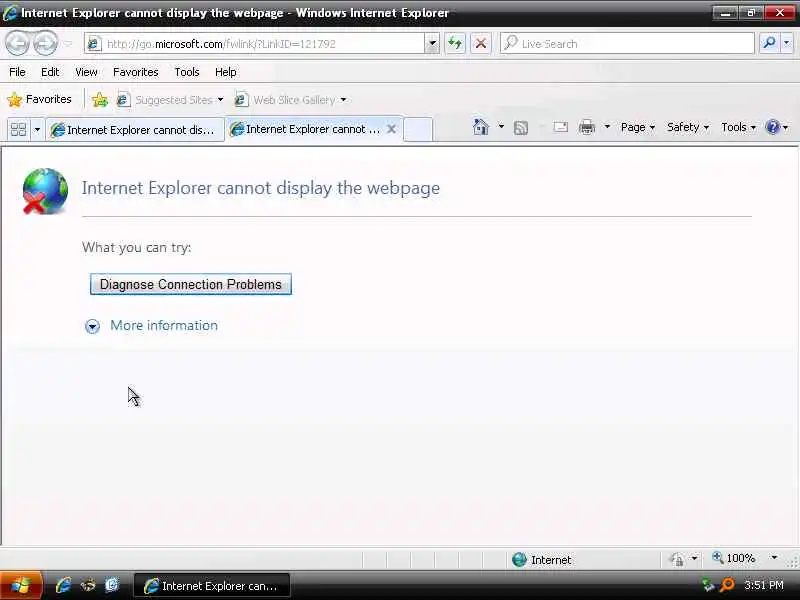Click the Help question mark icon

[772, 127]
